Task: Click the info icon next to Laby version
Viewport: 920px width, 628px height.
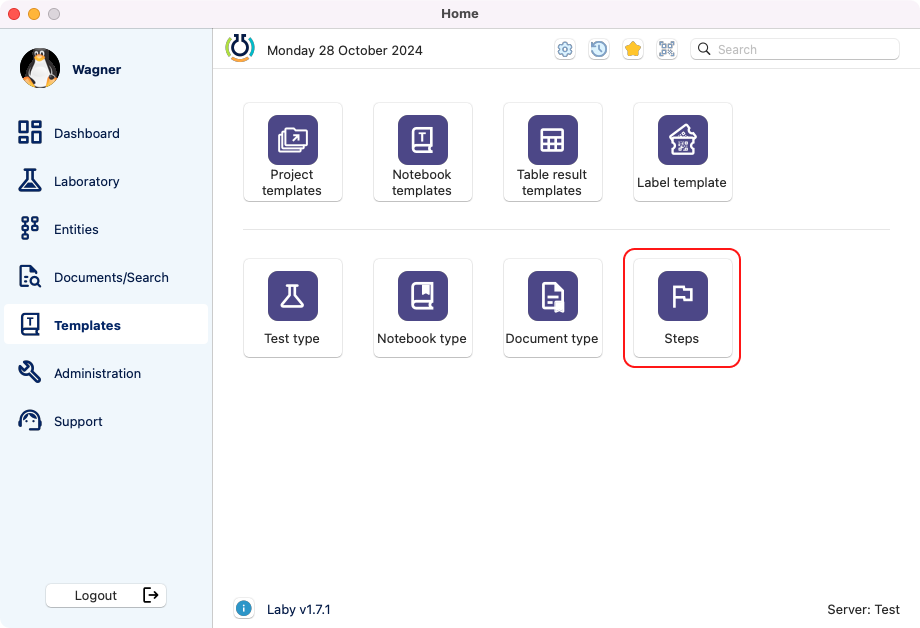Action: 243,609
